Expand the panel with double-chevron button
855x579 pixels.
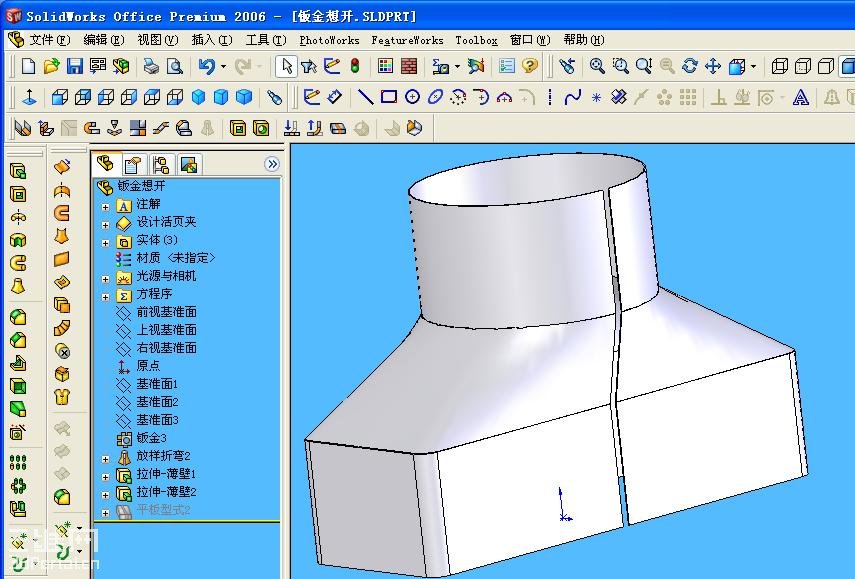click(272, 164)
